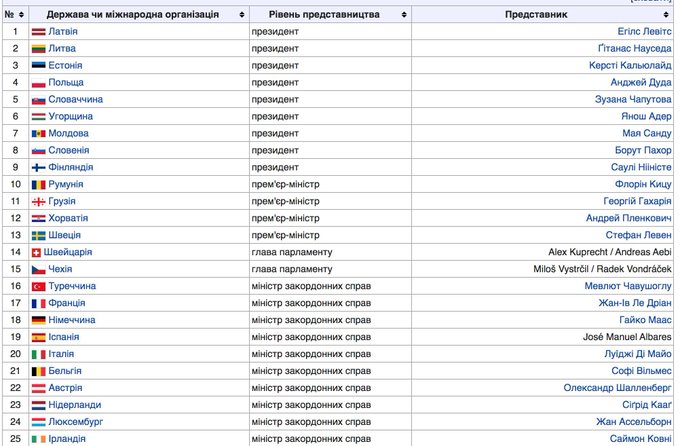Open Олександр Шалленберг representative link
The width and height of the screenshot is (680, 446).
pyautogui.click(x=618, y=387)
